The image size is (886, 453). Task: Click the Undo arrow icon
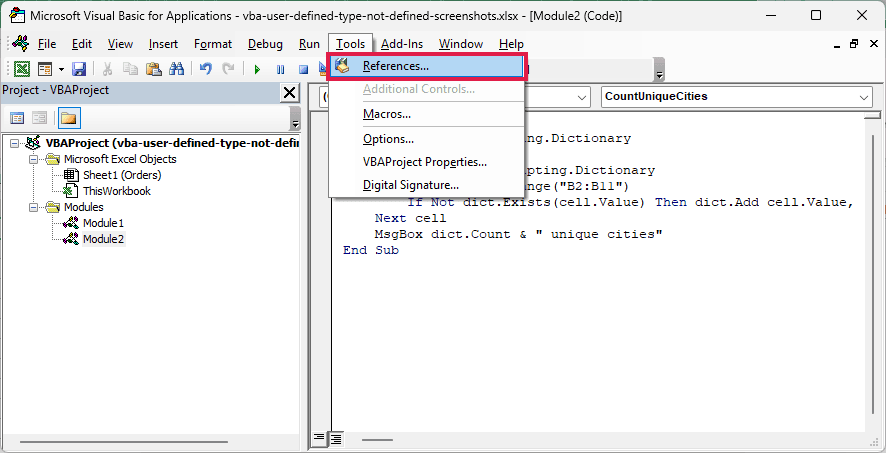coord(206,69)
